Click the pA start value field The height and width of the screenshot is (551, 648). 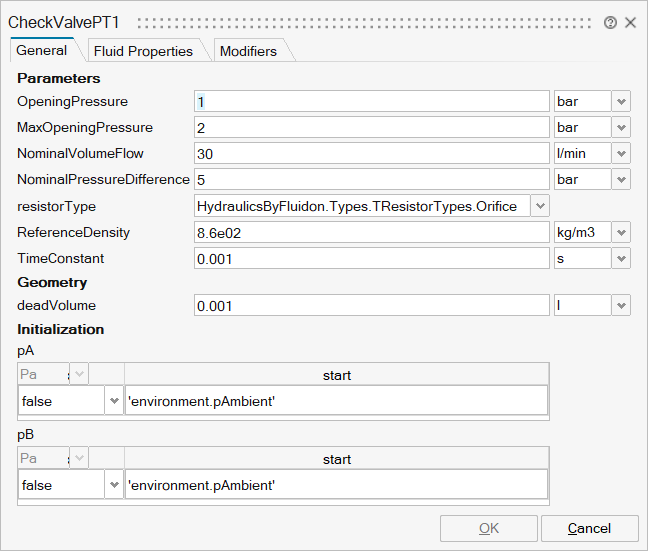(336, 401)
